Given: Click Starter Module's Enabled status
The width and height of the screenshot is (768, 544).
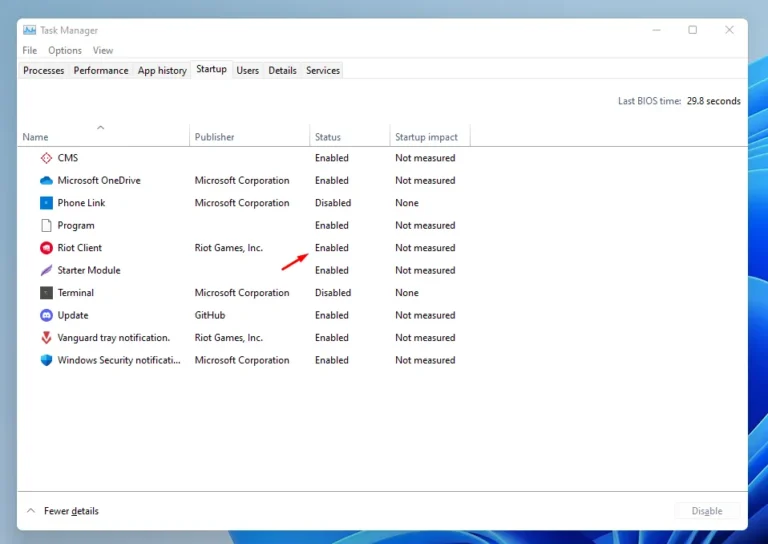Looking at the screenshot, I should click(332, 270).
